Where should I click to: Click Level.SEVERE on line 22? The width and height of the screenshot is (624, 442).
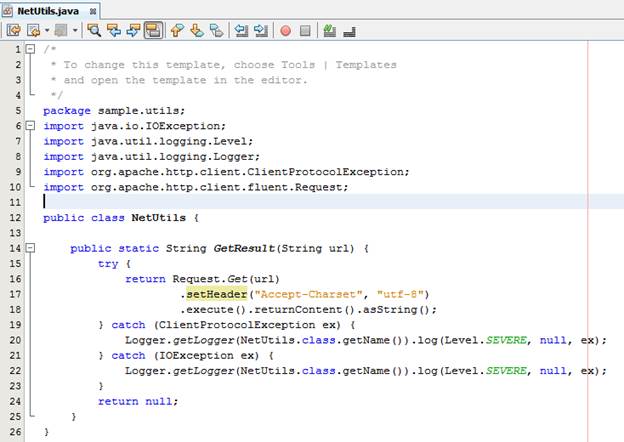pos(486,371)
